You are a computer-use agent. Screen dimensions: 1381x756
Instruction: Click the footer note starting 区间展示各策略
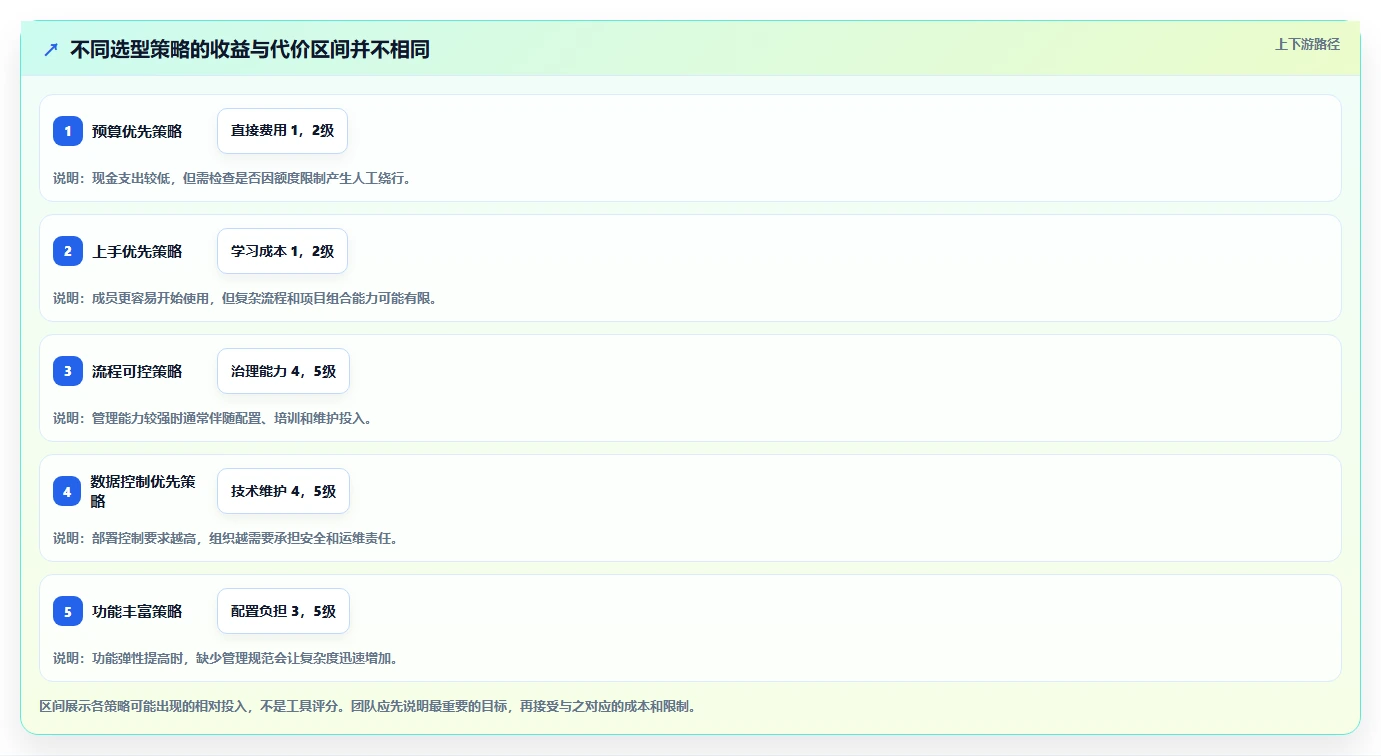point(367,706)
